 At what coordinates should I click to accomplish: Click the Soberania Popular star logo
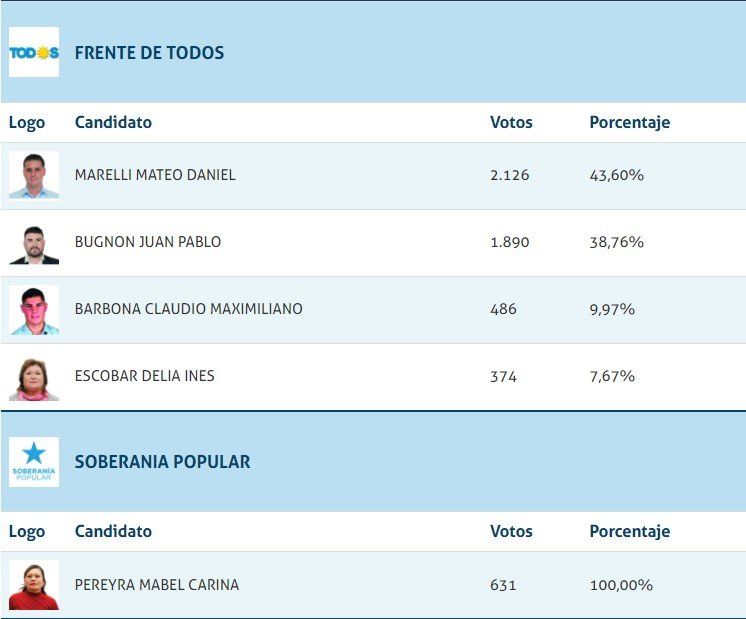click(34, 462)
